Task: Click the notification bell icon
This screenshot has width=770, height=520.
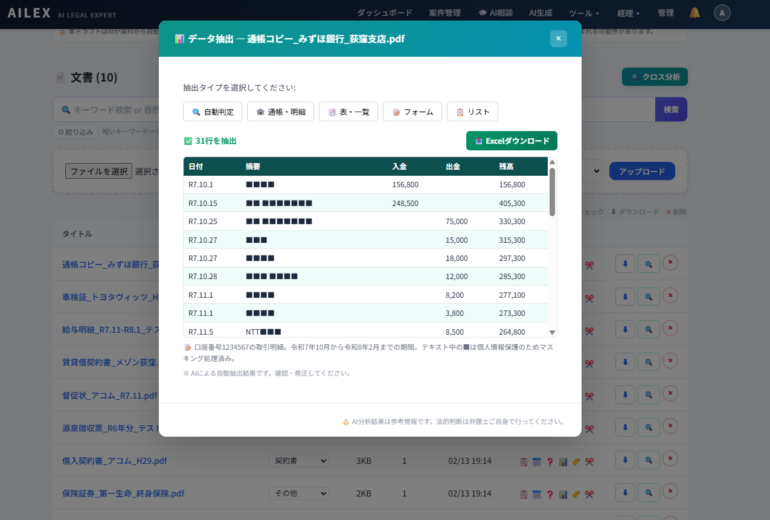Action: [x=695, y=13]
